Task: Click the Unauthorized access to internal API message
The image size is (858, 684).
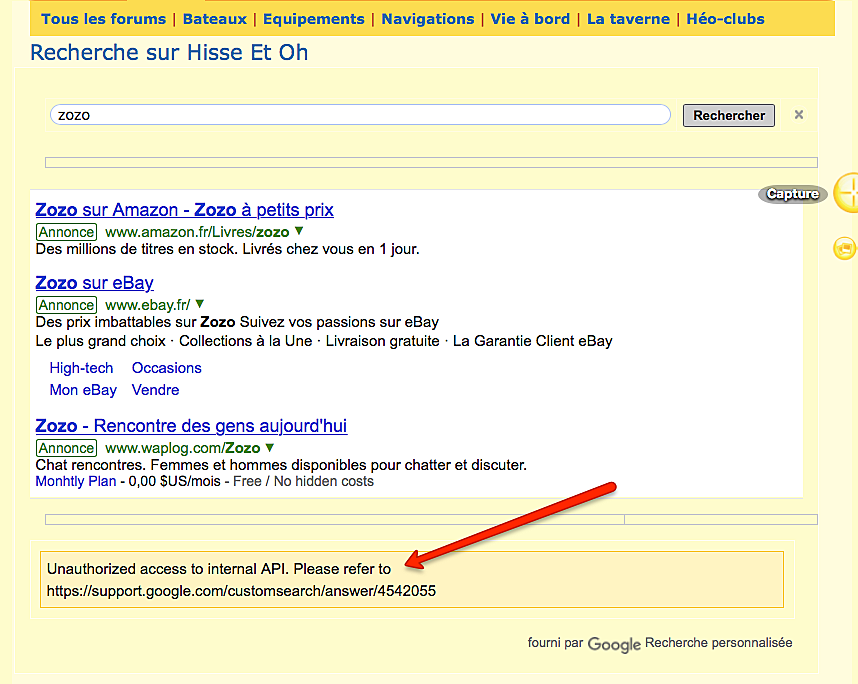Action: click(x=219, y=569)
